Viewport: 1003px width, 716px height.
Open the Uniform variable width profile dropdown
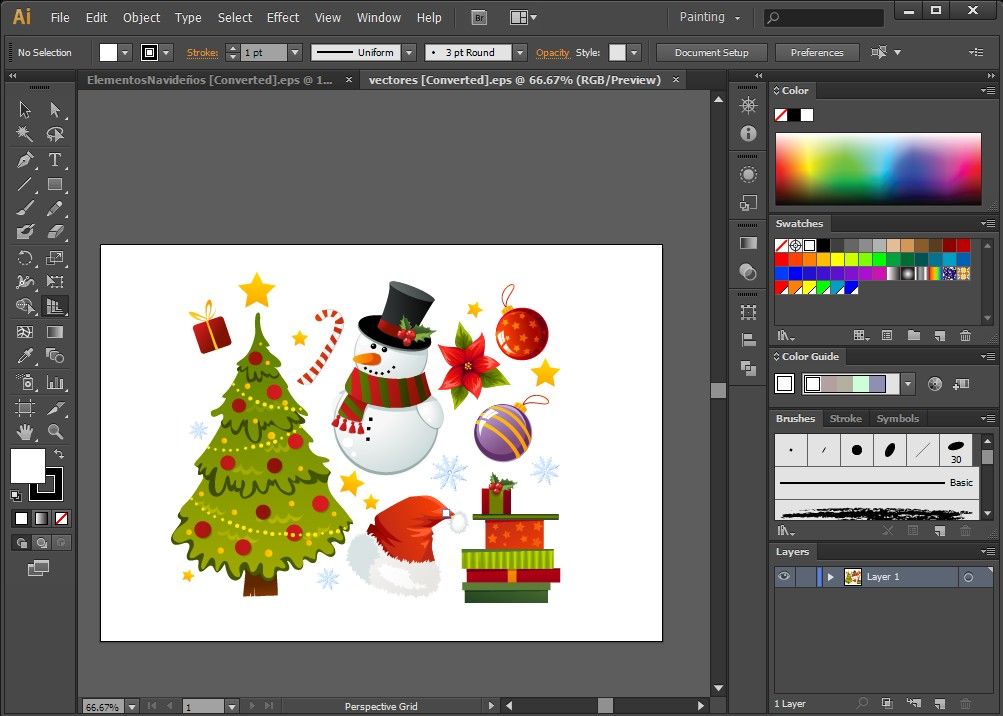pyautogui.click(x=409, y=52)
